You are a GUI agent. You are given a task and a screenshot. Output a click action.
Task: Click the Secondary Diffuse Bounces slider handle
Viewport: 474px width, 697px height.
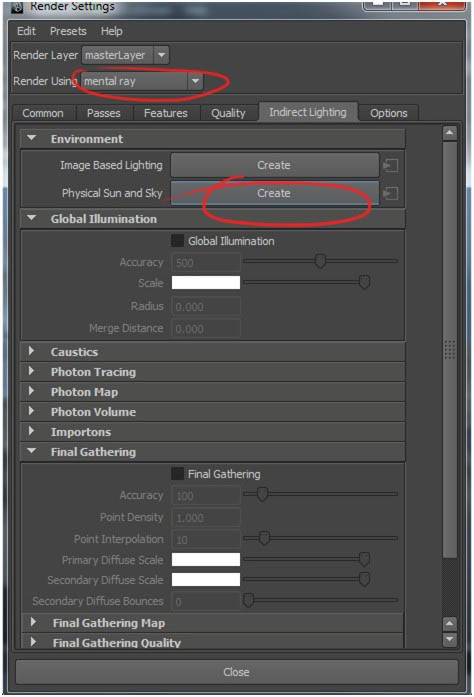pyautogui.click(x=248, y=600)
